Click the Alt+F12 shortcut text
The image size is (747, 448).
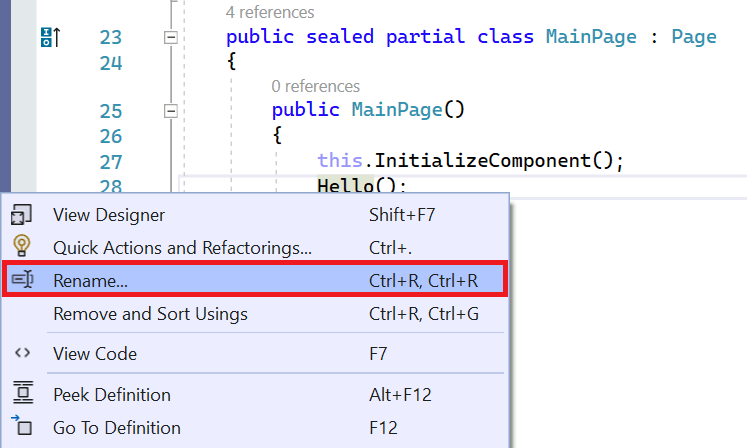(x=400, y=395)
